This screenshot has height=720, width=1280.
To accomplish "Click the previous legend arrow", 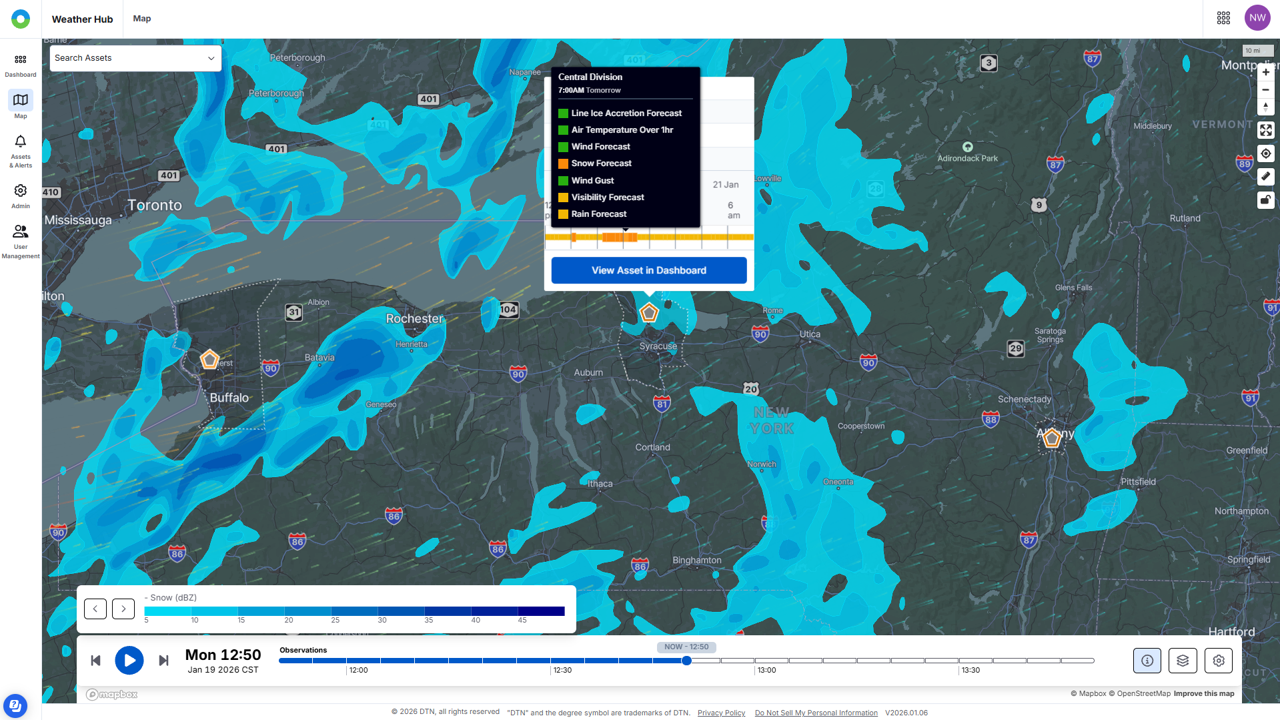I will point(95,608).
